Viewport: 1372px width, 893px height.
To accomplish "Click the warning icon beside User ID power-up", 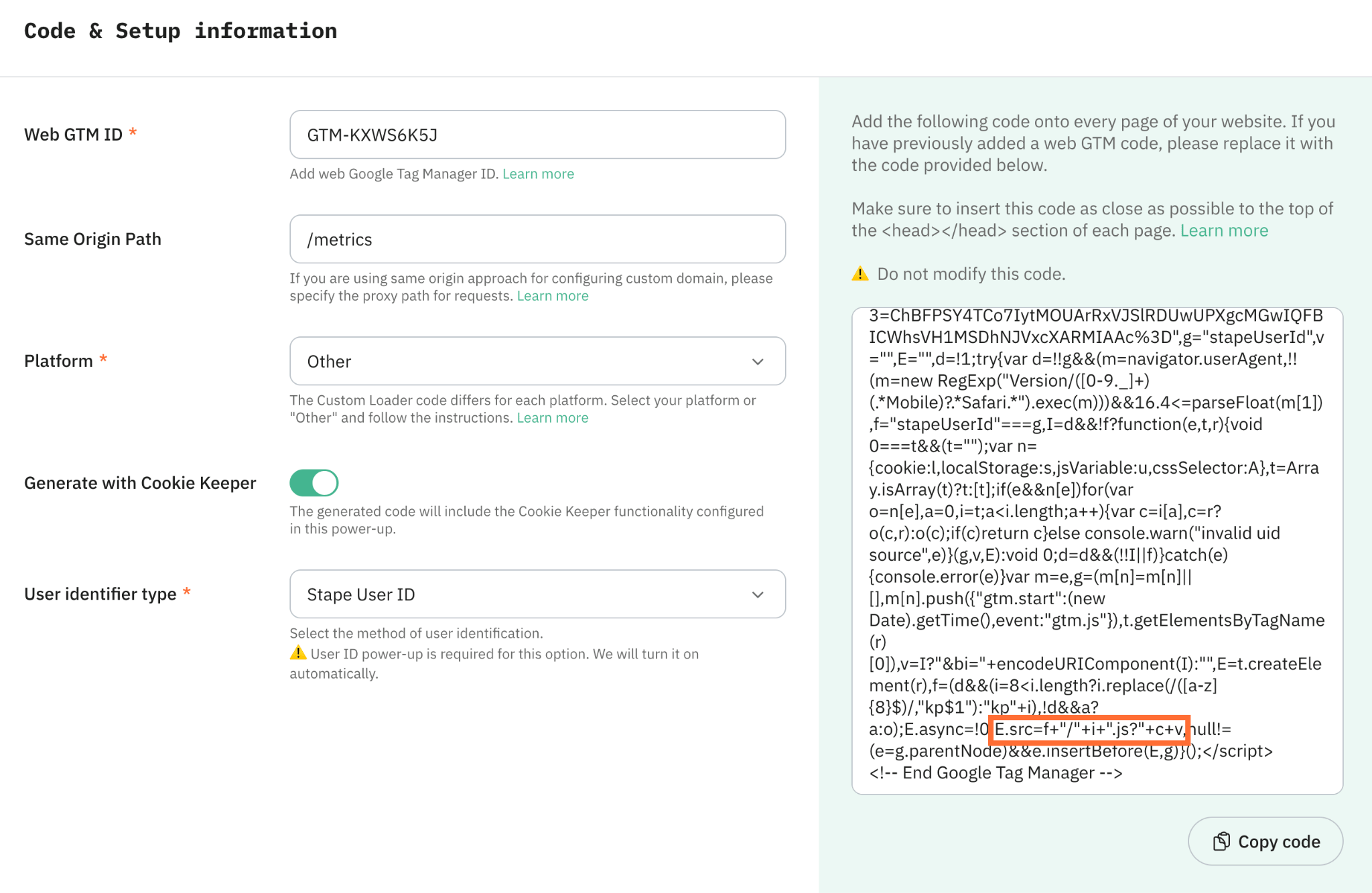I will point(298,653).
